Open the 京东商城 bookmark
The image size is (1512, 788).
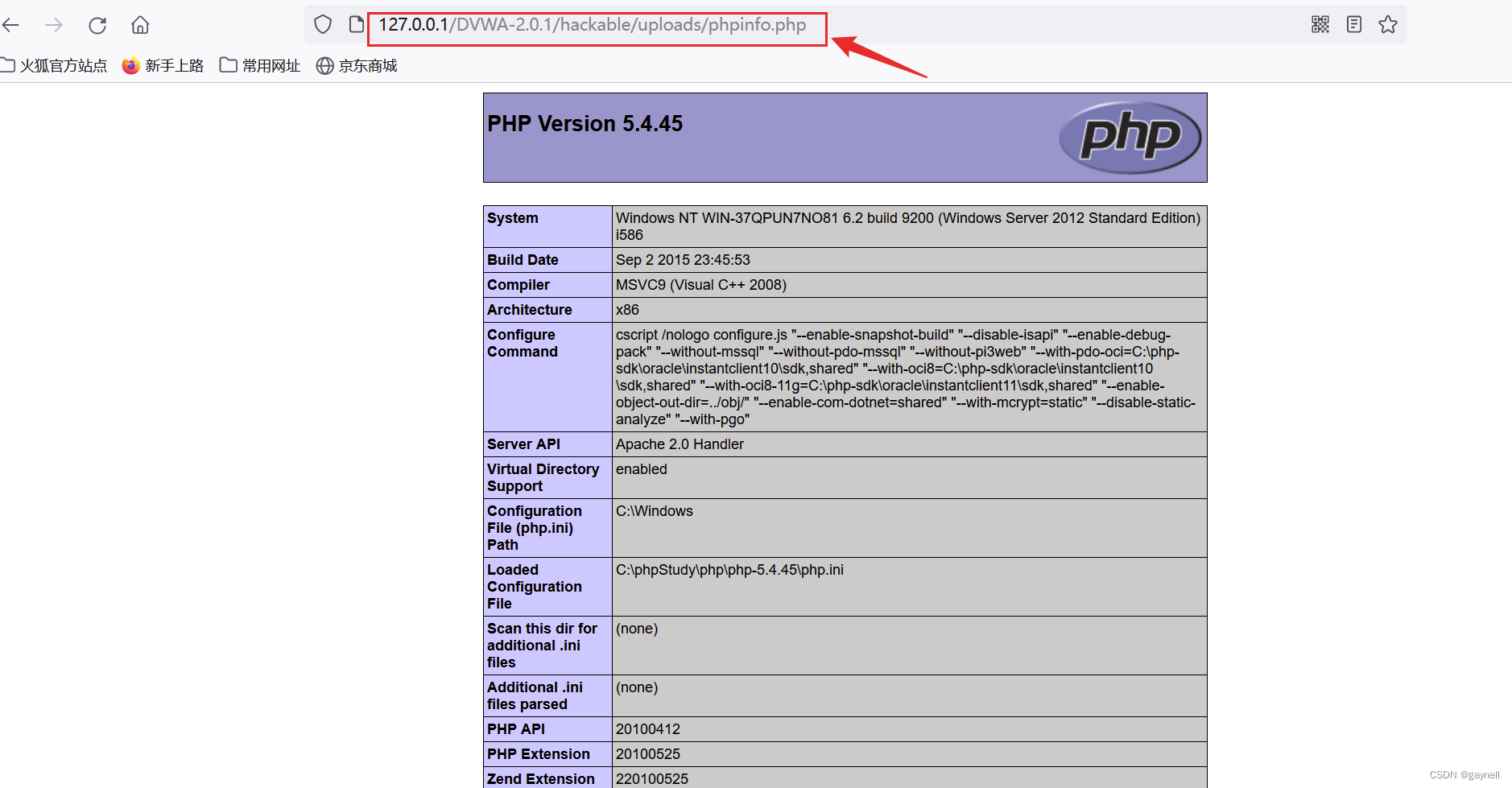[x=357, y=65]
